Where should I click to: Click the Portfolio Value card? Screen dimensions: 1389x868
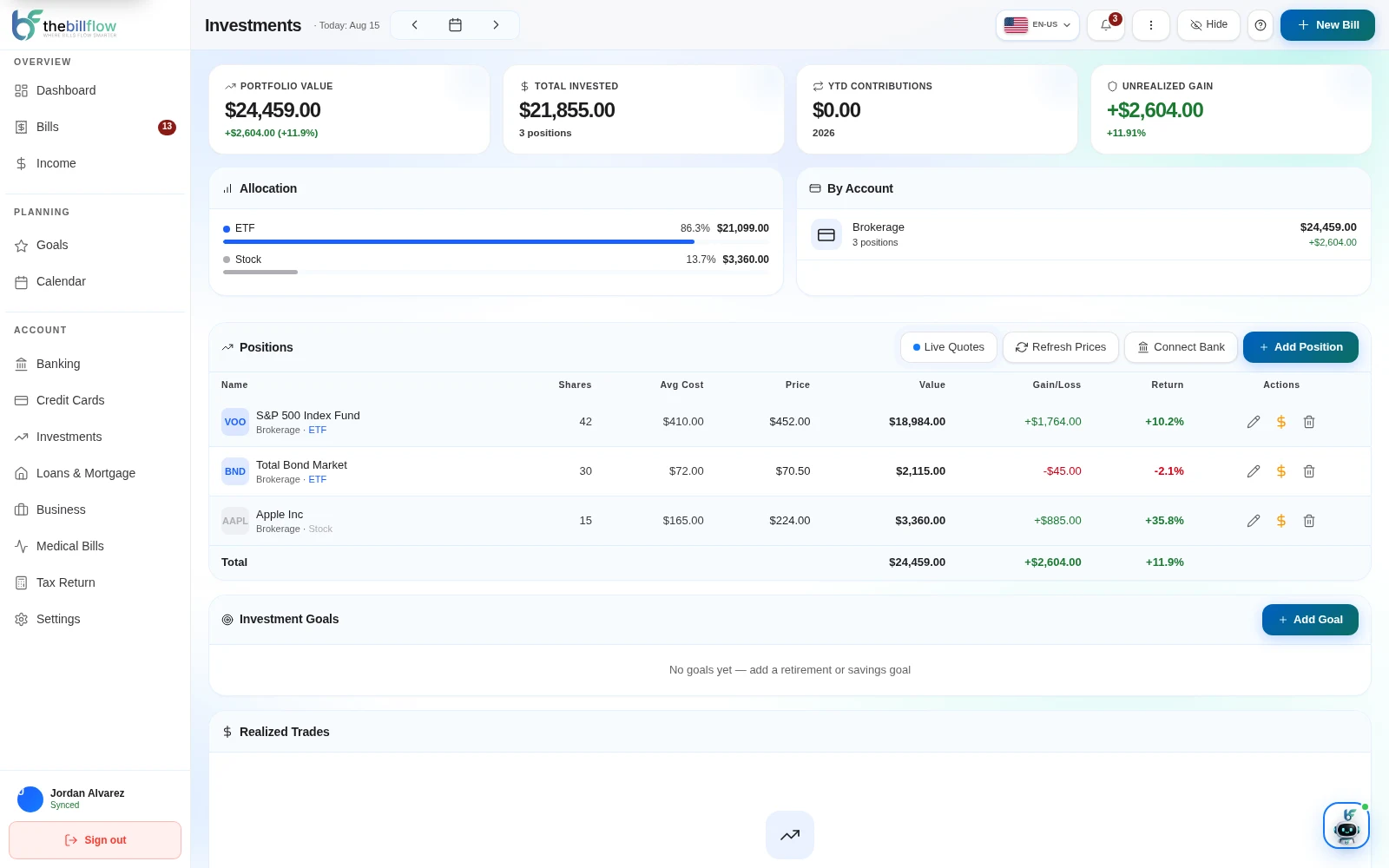349,109
